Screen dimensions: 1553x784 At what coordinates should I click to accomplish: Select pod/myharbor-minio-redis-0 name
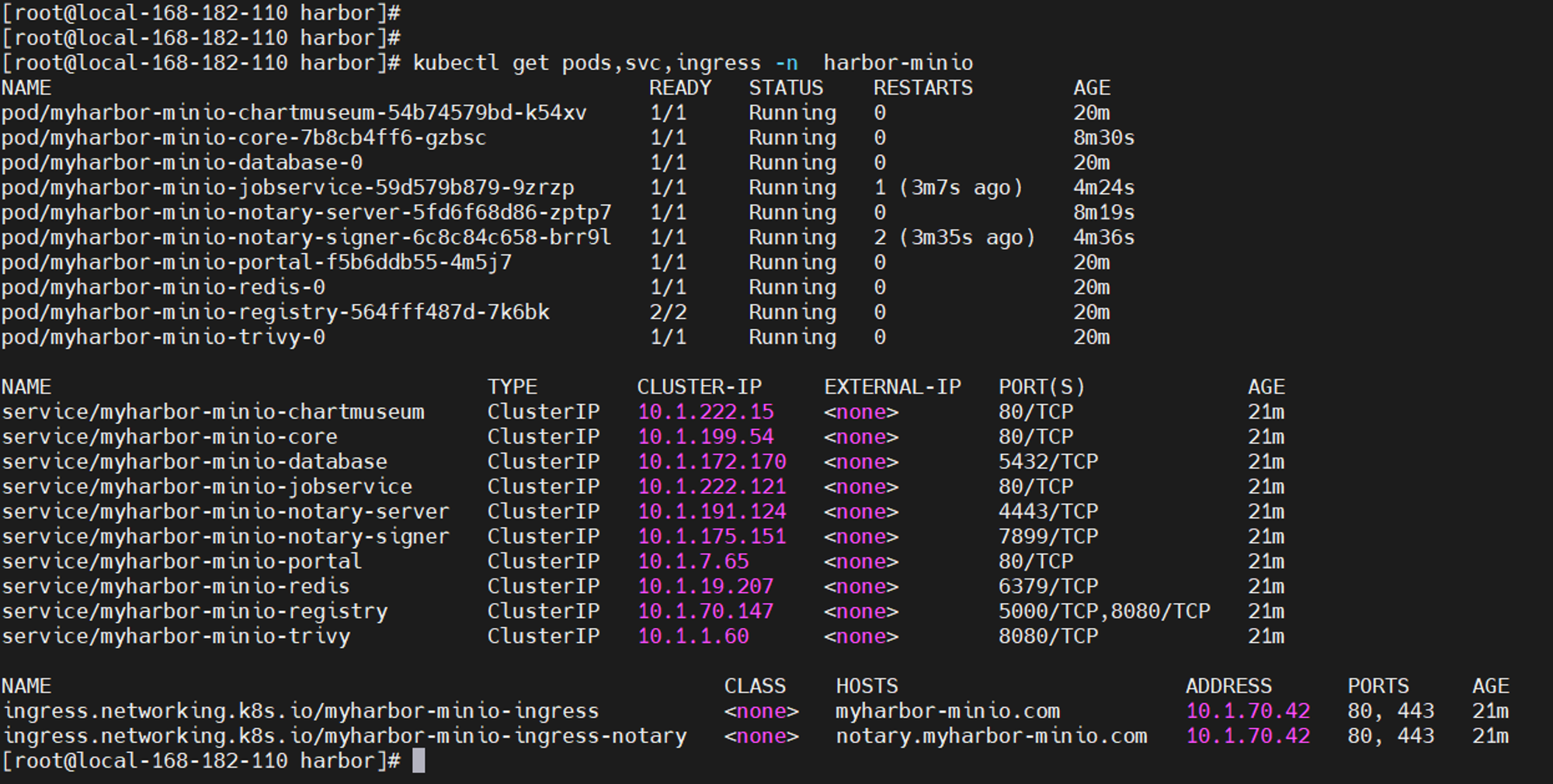point(163,286)
